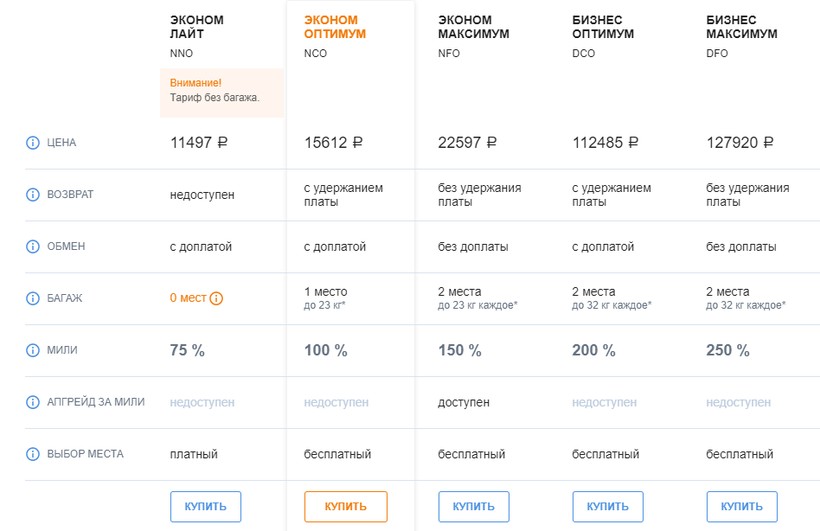Purchase the Бизнес Максимум fare
Viewport: 820px width, 531px height.
741,506
